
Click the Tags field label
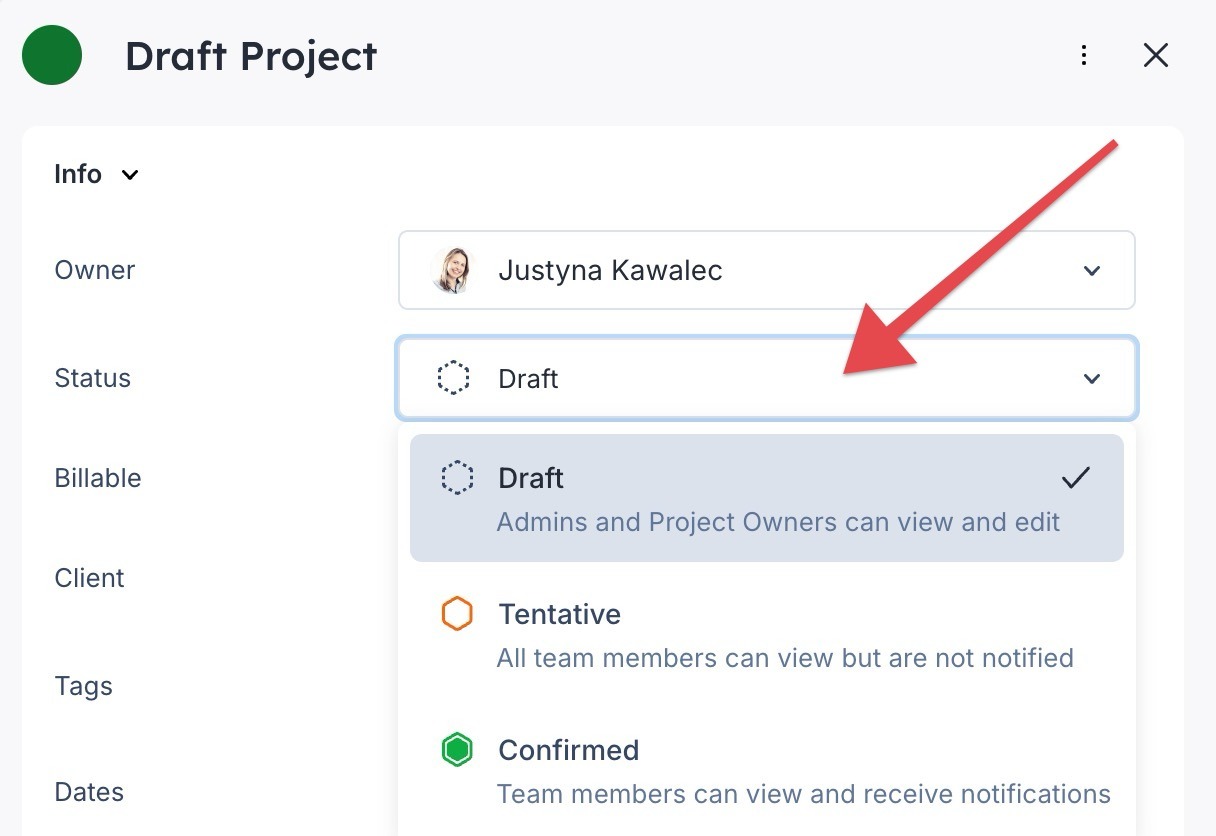(84, 686)
